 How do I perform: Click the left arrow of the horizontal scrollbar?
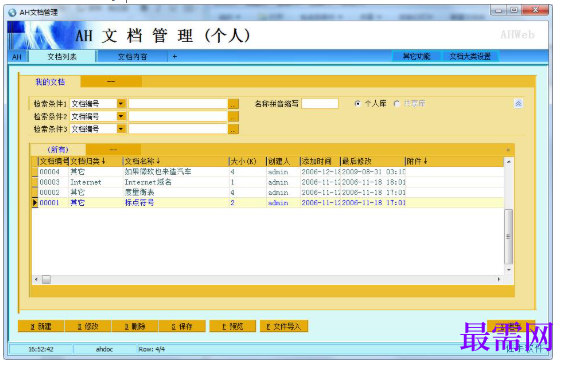(36, 279)
